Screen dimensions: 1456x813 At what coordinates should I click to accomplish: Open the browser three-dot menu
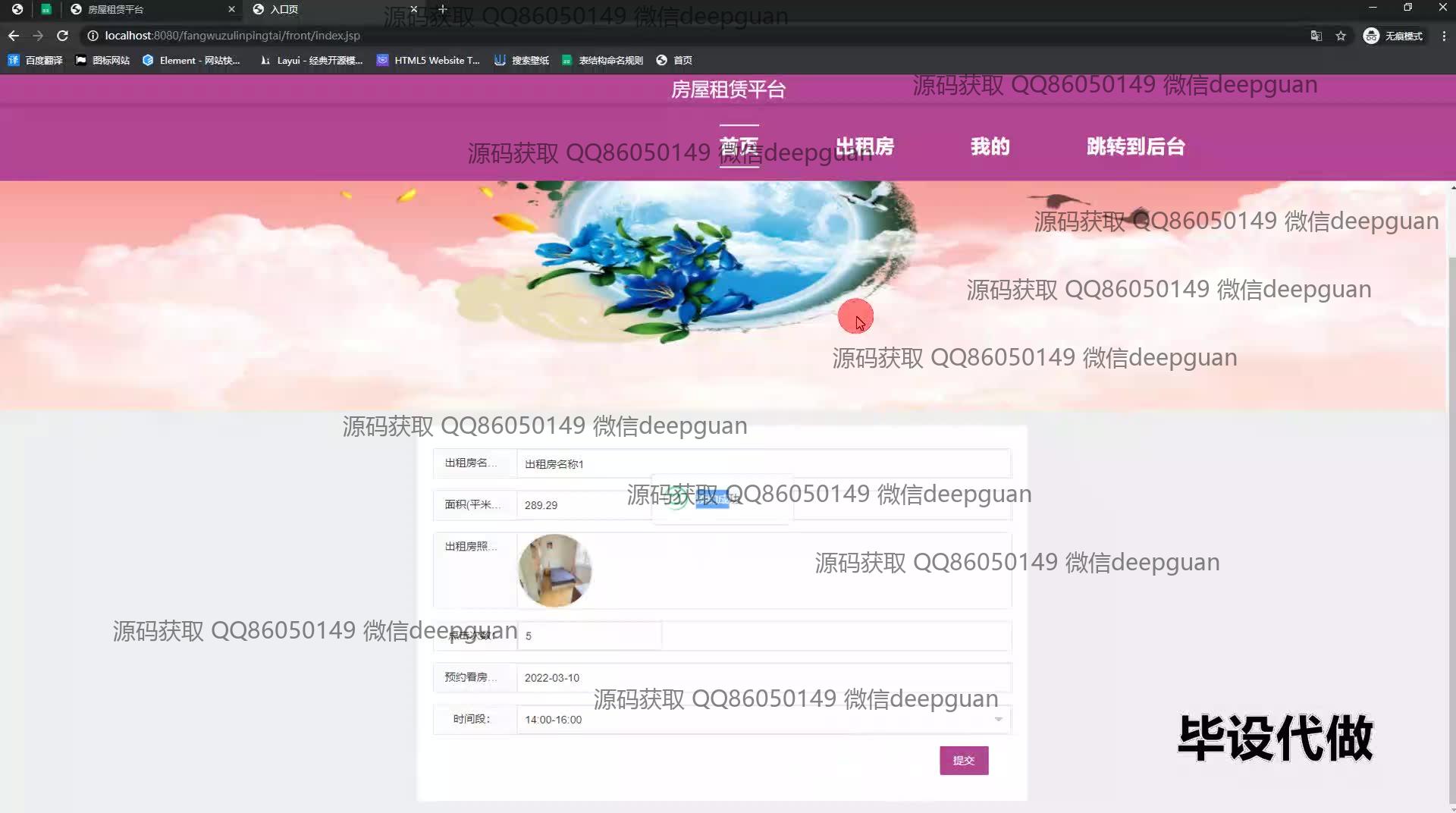[x=1444, y=36]
